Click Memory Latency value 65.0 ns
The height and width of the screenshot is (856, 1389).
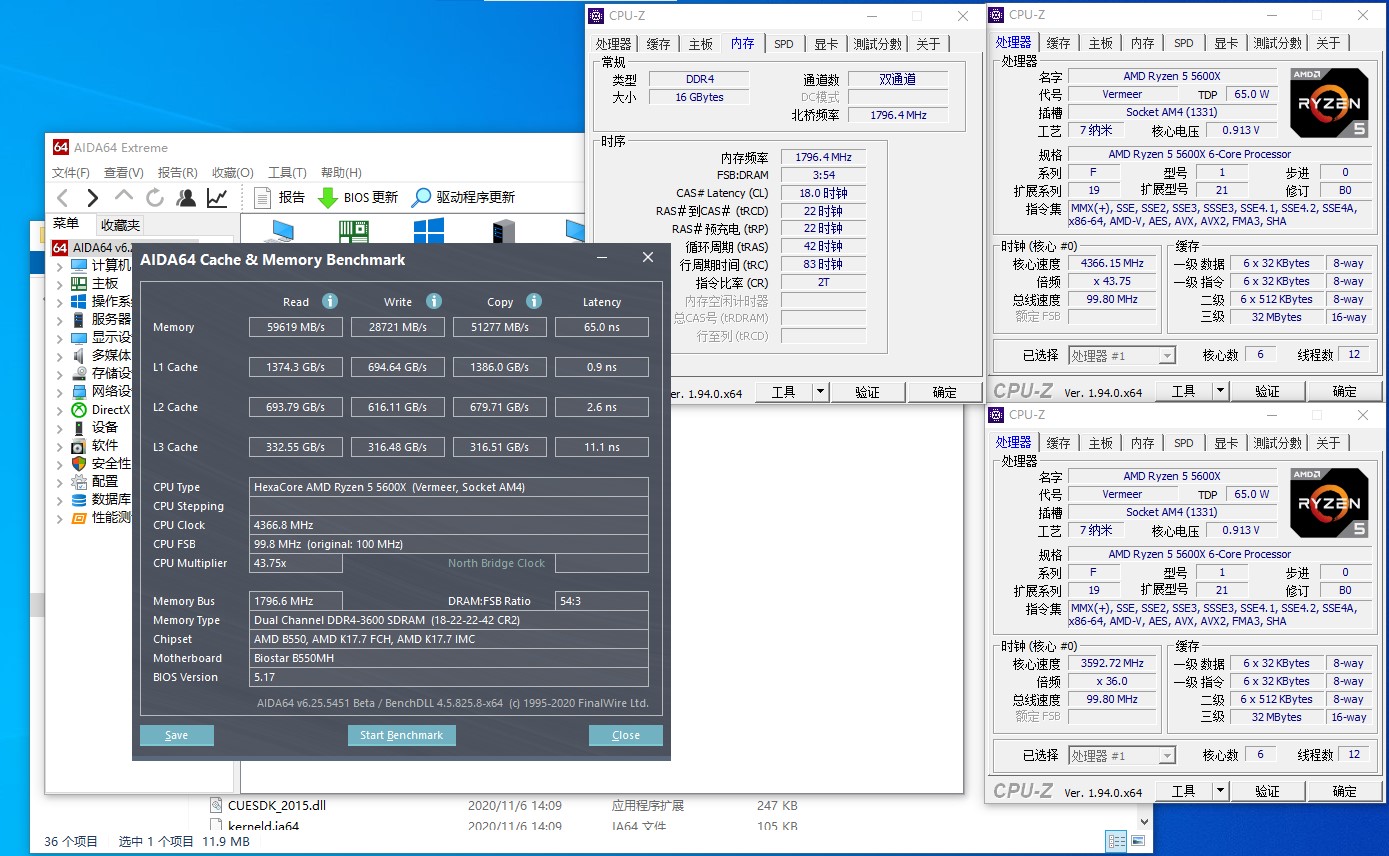pyautogui.click(x=602, y=327)
